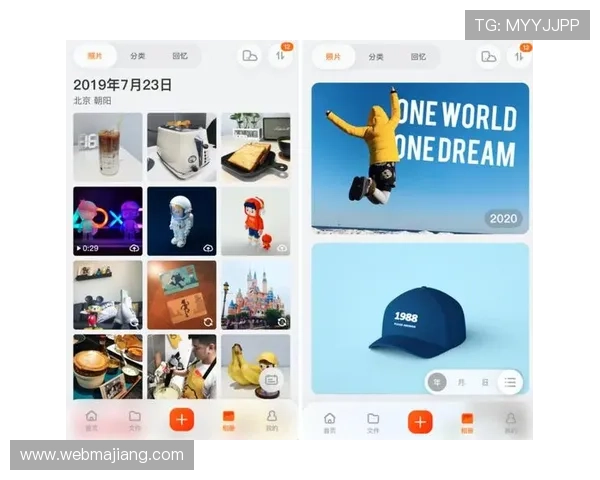
Task: Select 日 view in date switcher
Action: pos(485,382)
